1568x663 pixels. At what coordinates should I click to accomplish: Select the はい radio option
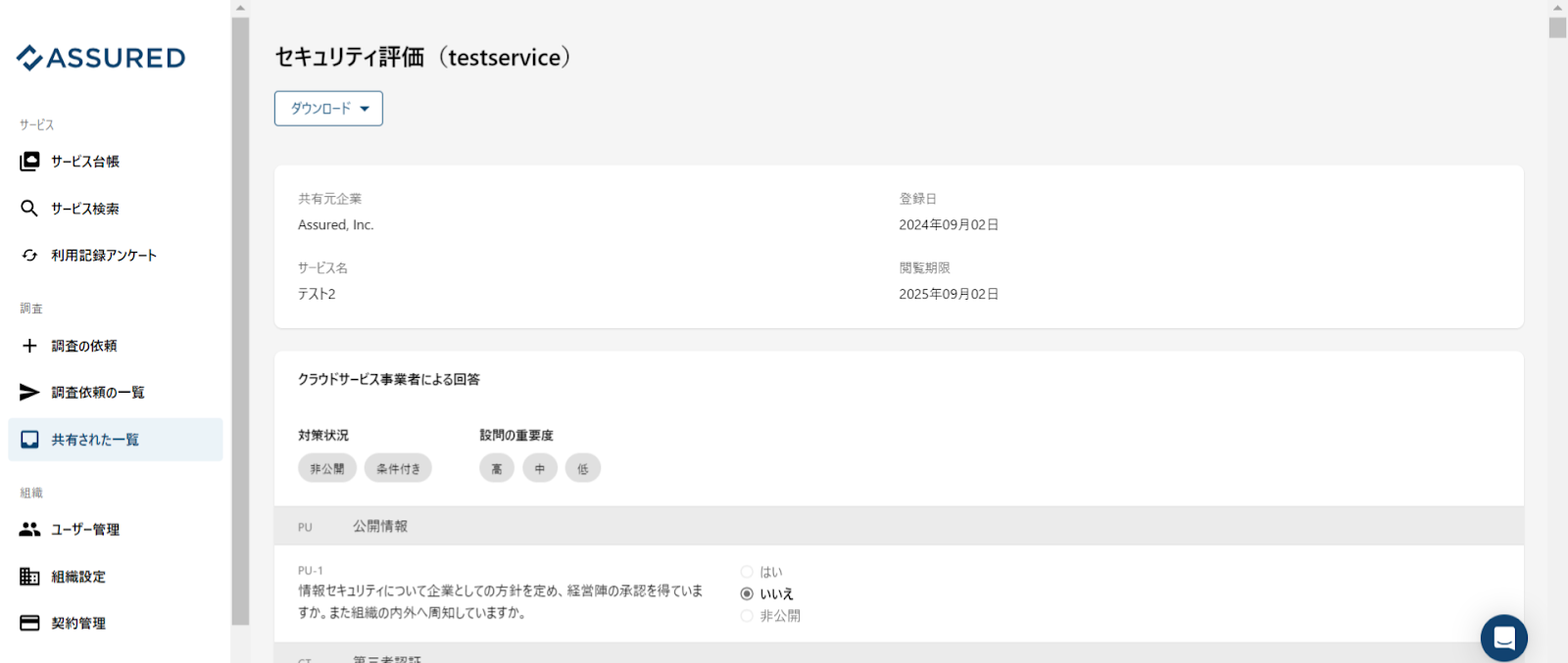(747, 572)
